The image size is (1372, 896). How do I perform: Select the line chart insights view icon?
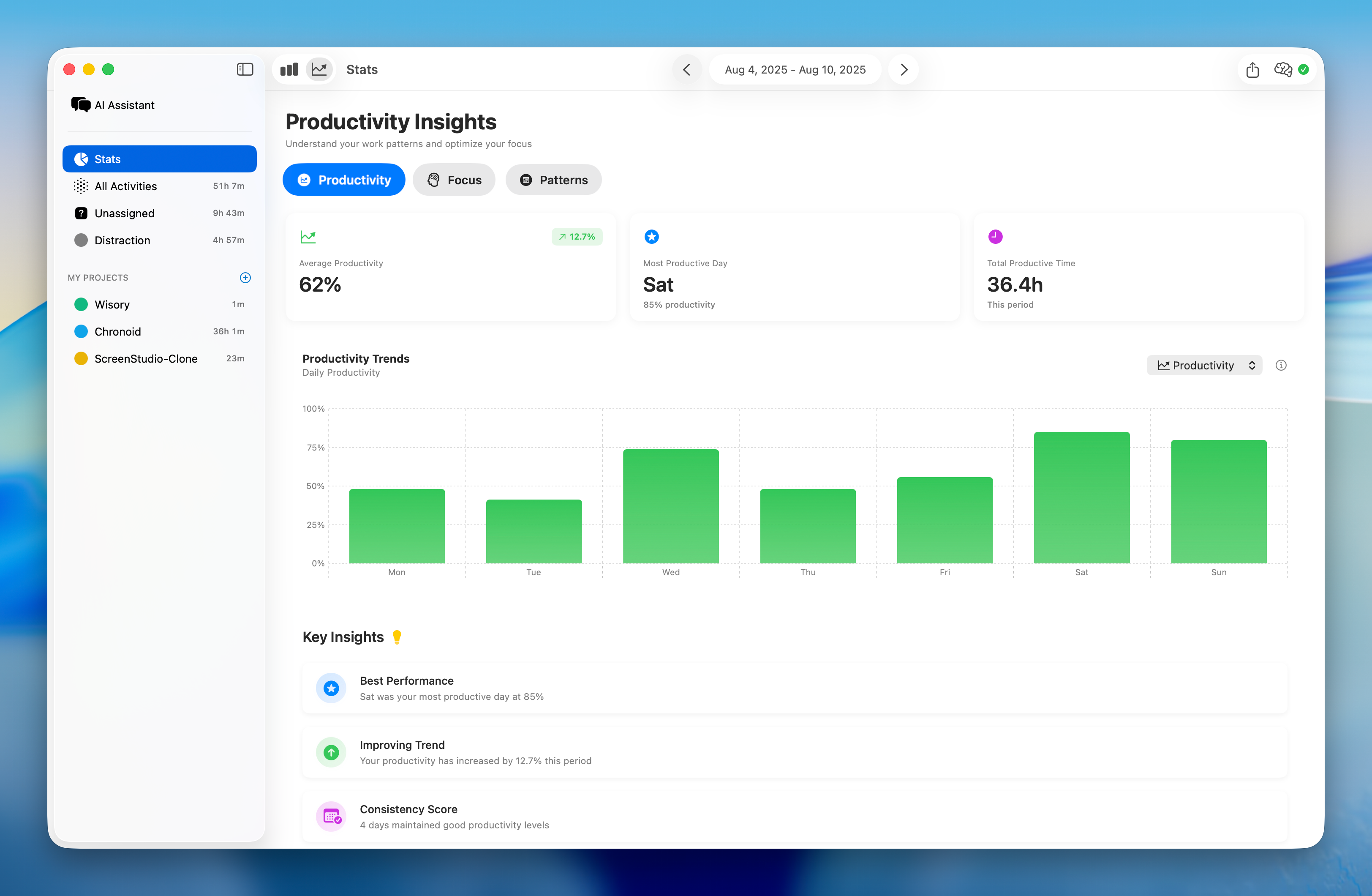[x=319, y=69]
